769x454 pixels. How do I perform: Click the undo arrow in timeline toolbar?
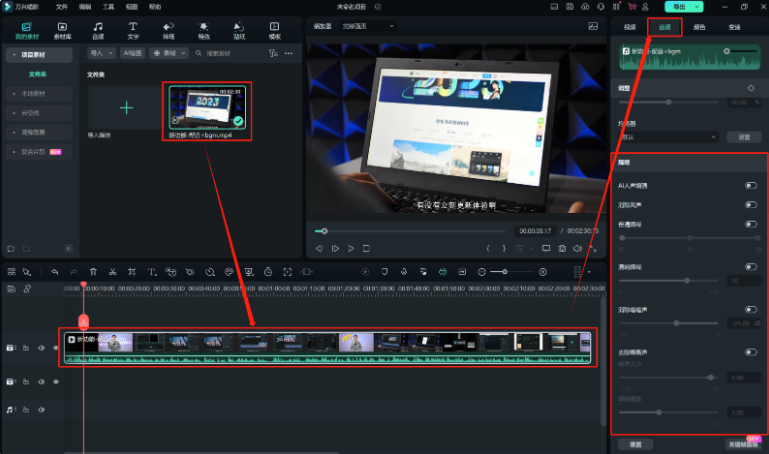[x=54, y=272]
